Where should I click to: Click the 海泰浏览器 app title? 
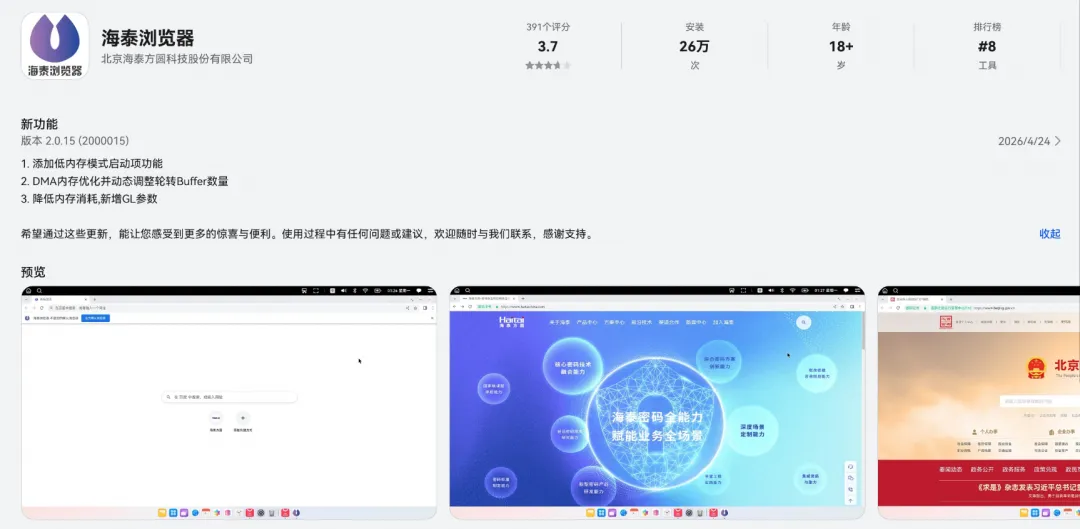coord(147,37)
